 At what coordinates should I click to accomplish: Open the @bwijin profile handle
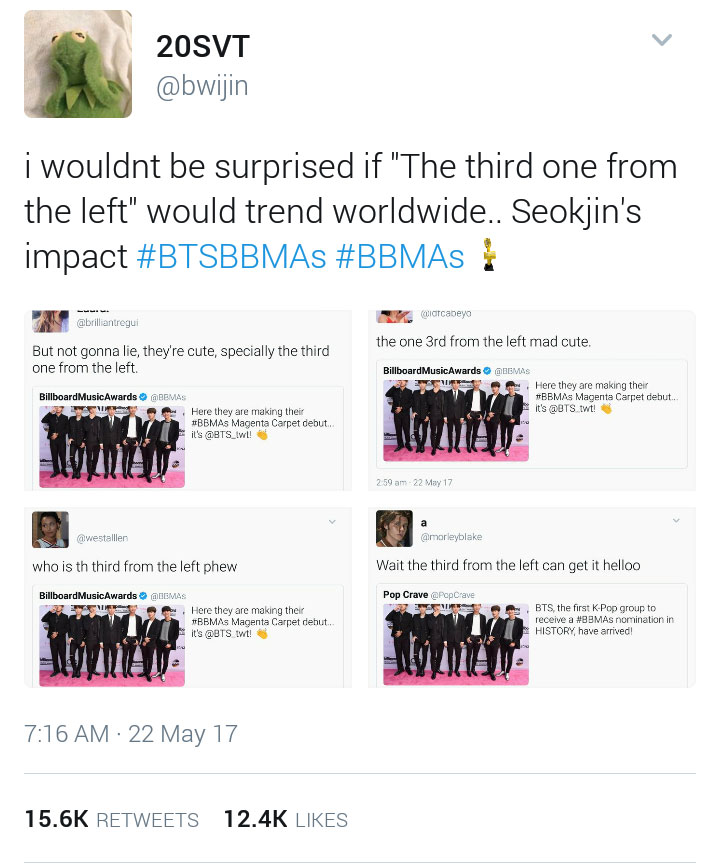pos(202,86)
